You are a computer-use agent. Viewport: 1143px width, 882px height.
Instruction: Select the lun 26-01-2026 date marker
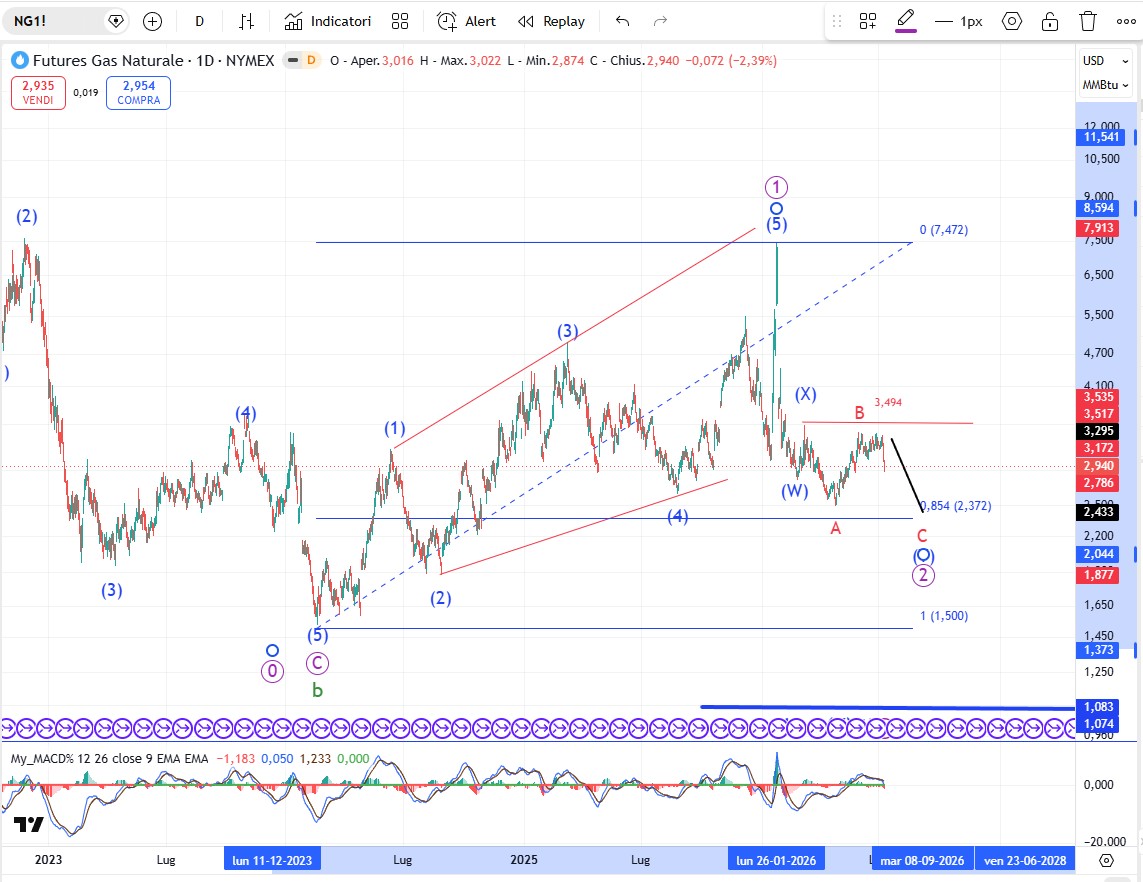pyautogui.click(x=776, y=860)
